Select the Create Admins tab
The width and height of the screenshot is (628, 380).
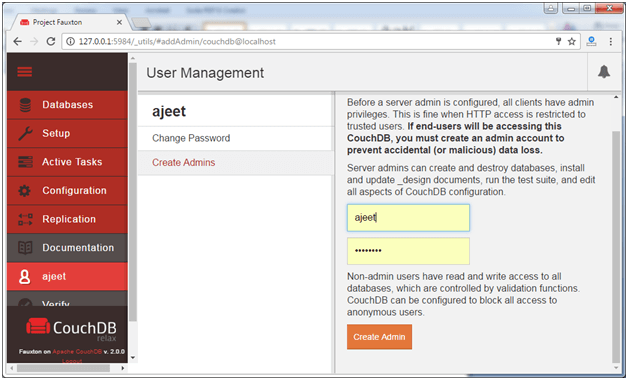click(x=236, y=163)
